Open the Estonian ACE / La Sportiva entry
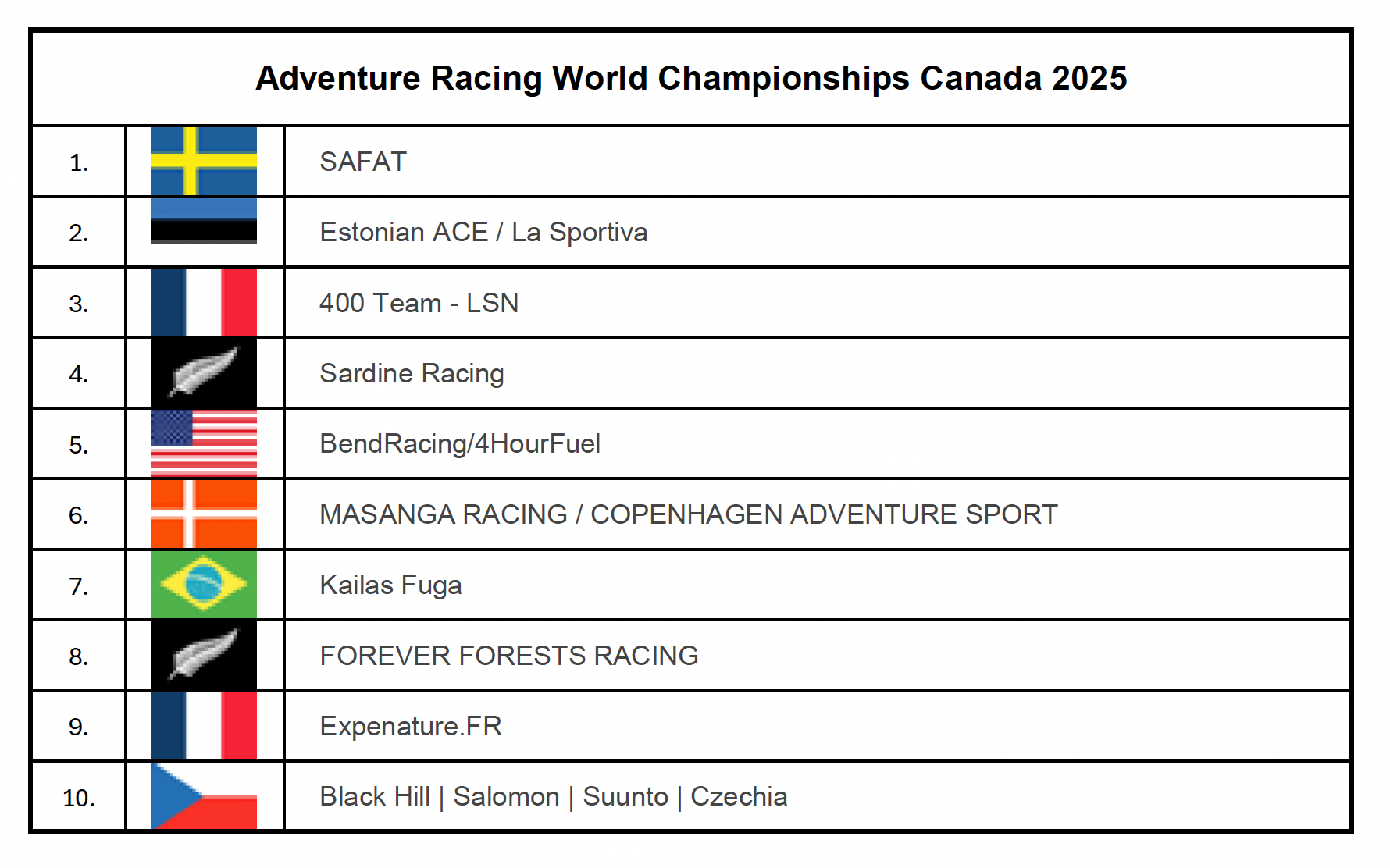Screen dimensions: 1390x868 coord(483,232)
